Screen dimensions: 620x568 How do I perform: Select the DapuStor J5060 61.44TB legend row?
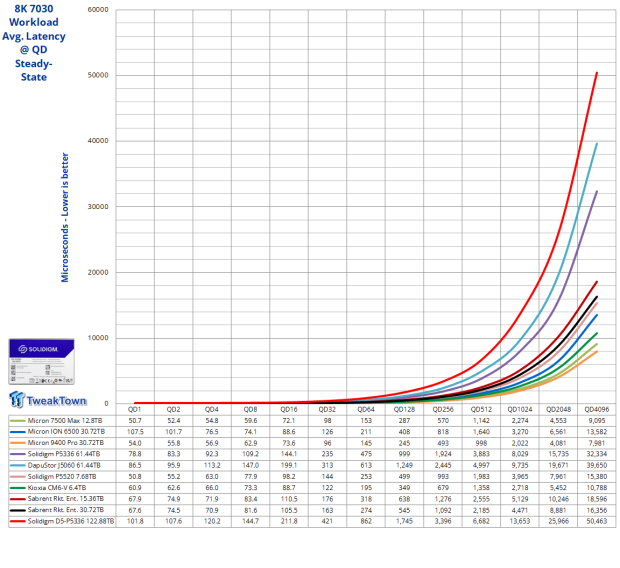[62, 465]
